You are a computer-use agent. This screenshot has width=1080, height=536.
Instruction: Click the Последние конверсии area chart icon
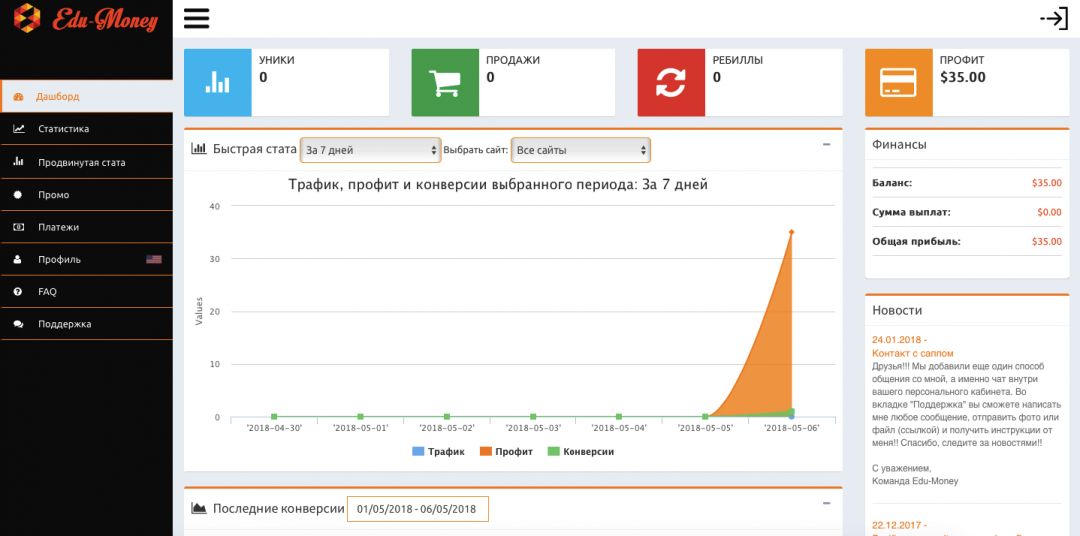click(199, 508)
